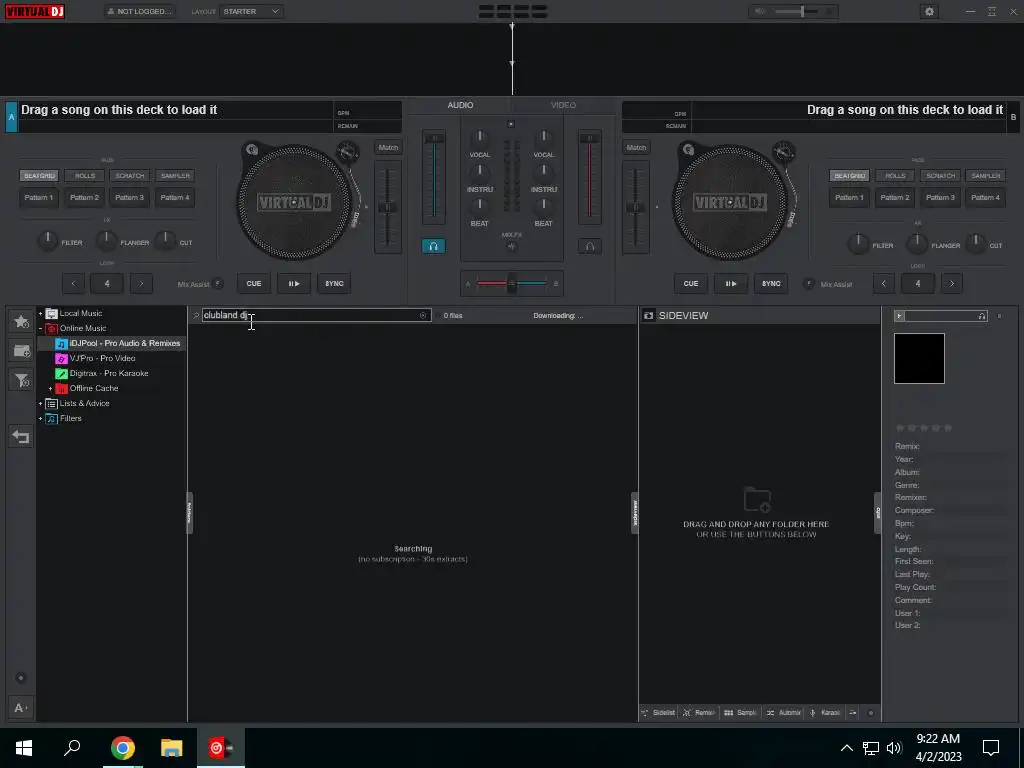Open Google Chrome from taskbar
The width and height of the screenshot is (1024, 768).
(x=123, y=747)
